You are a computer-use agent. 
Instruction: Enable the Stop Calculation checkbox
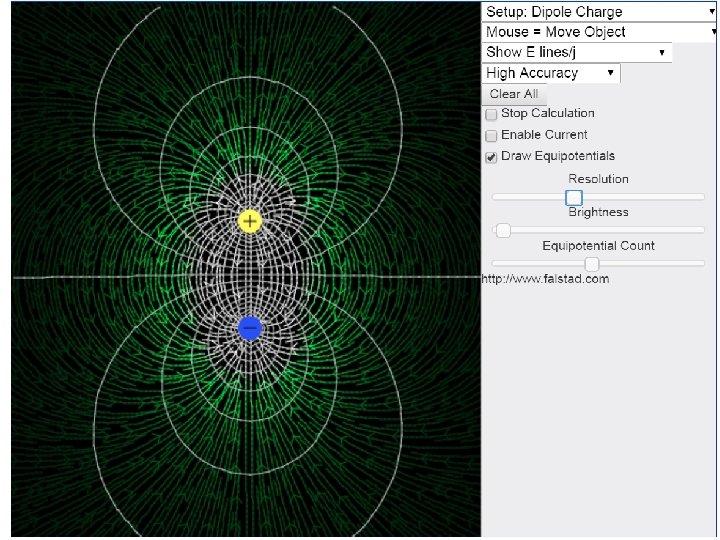pyautogui.click(x=491, y=114)
